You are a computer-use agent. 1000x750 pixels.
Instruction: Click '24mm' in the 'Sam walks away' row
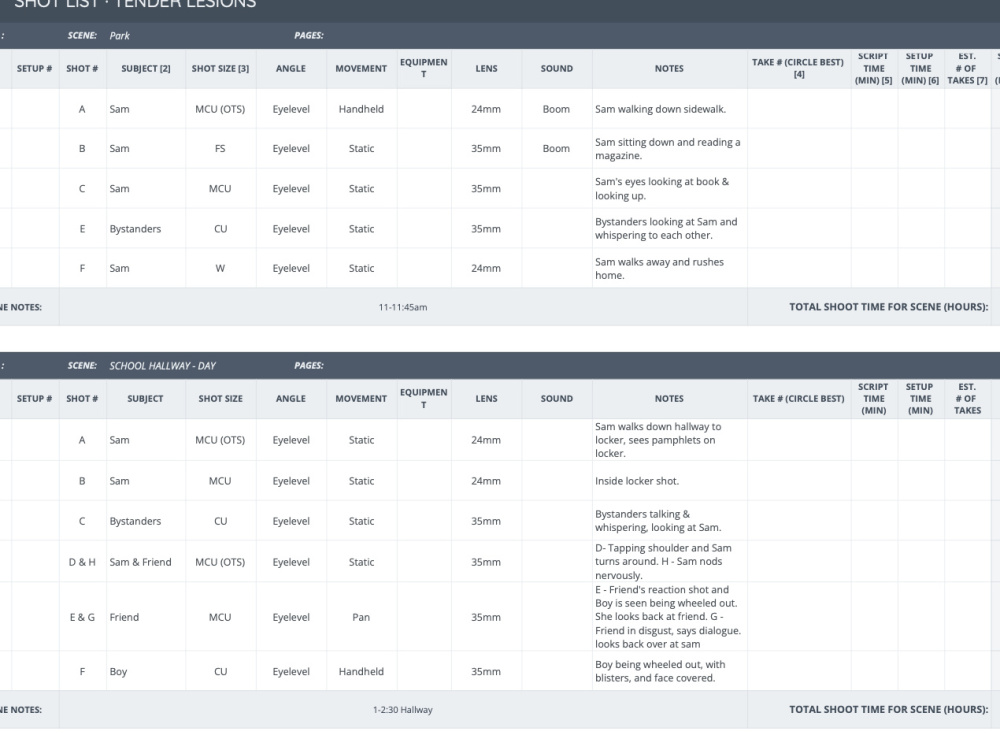[x=486, y=268]
